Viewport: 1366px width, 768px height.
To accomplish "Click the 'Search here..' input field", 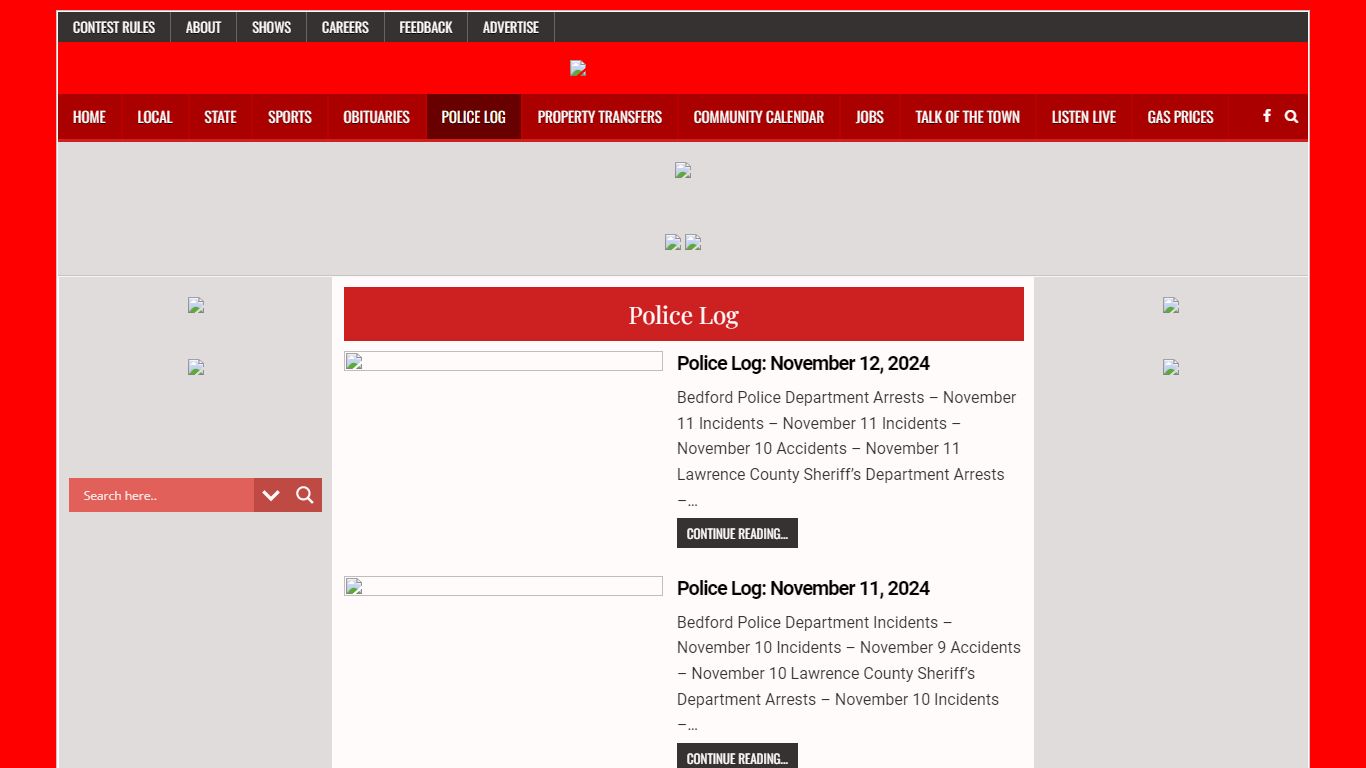I will pyautogui.click(x=161, y=495).
